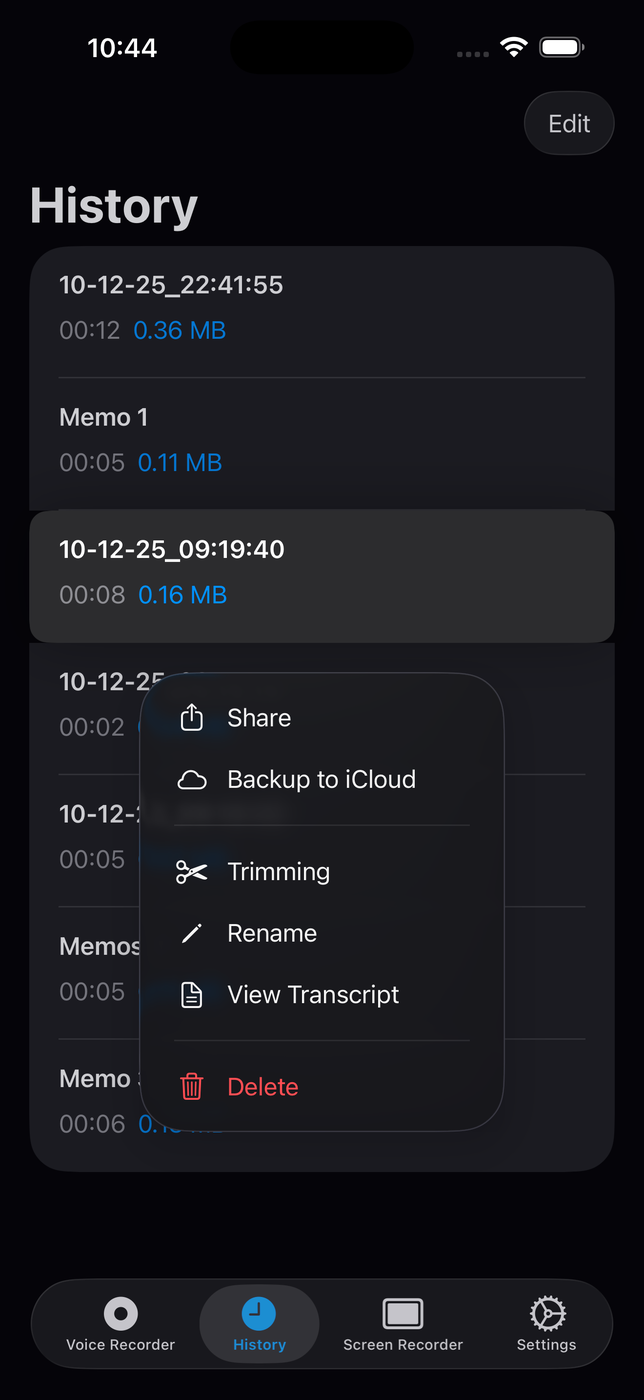Tap the Rename pencil icon

coord(191,934)
